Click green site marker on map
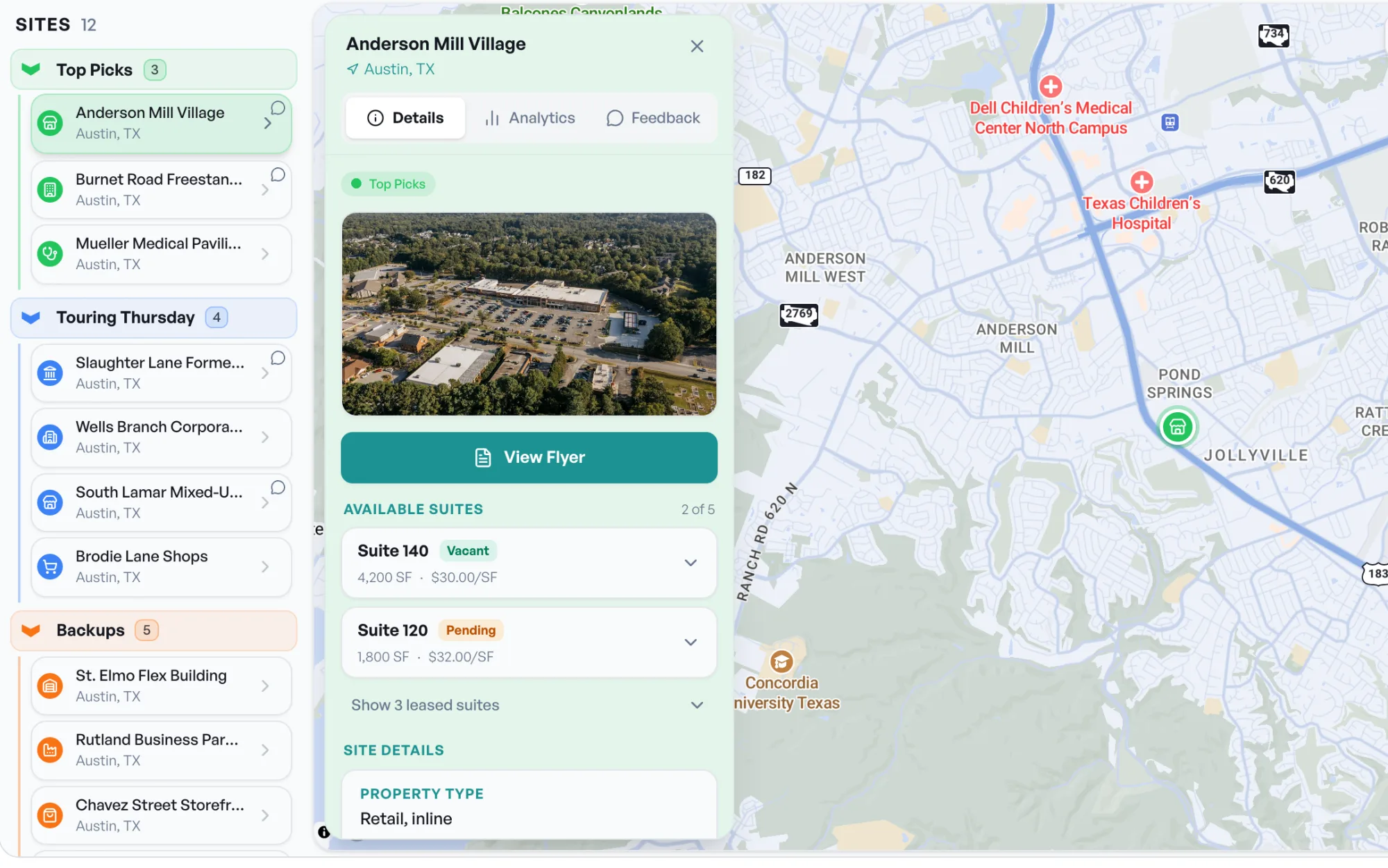This screenshot has height=868, width=1388. tap(1177, 427)
